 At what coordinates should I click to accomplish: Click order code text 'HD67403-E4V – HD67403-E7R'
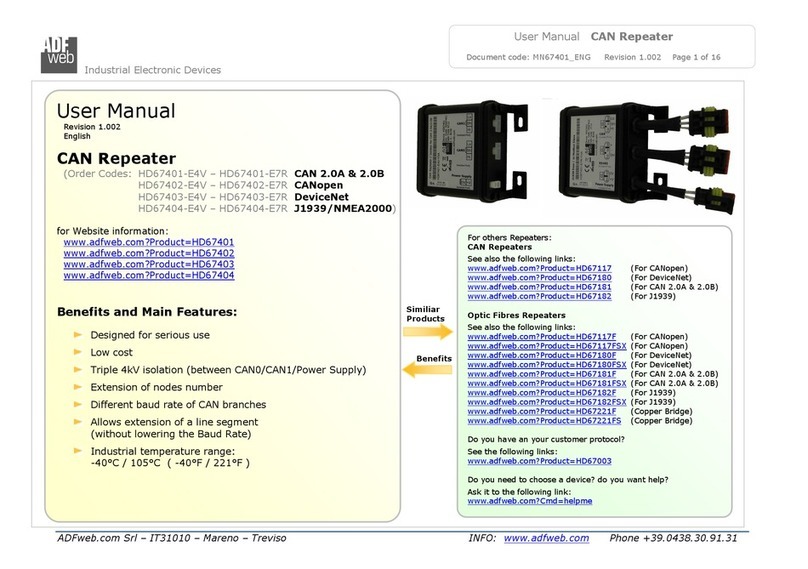(213, 197)
